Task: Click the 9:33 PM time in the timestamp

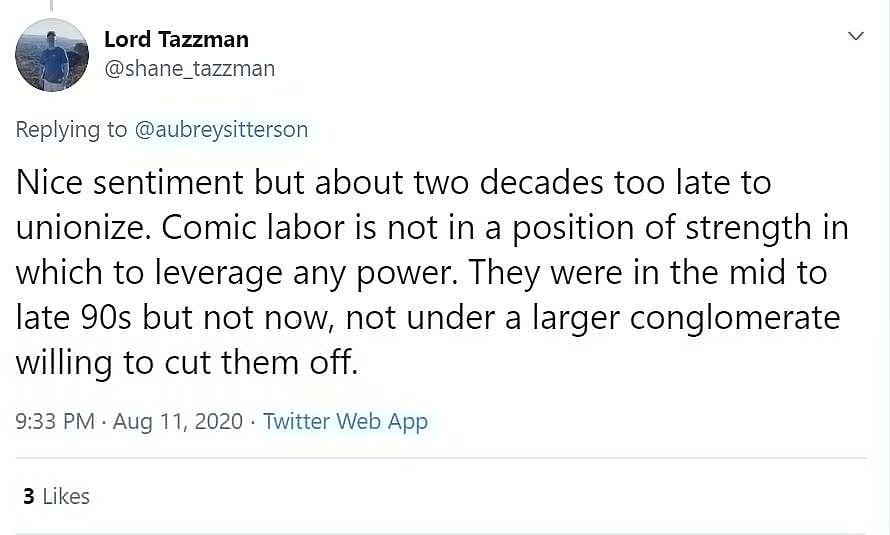Action: click(55, 422)
